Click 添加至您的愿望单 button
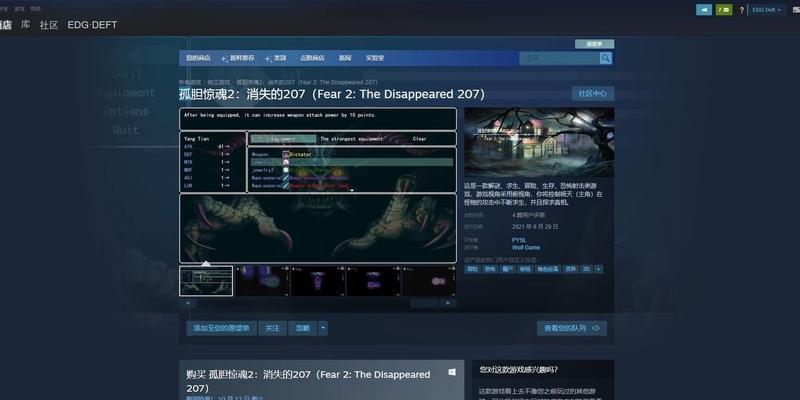Image resolution: width=800 pixels, height=400 pixels. (x=221, y=328)
